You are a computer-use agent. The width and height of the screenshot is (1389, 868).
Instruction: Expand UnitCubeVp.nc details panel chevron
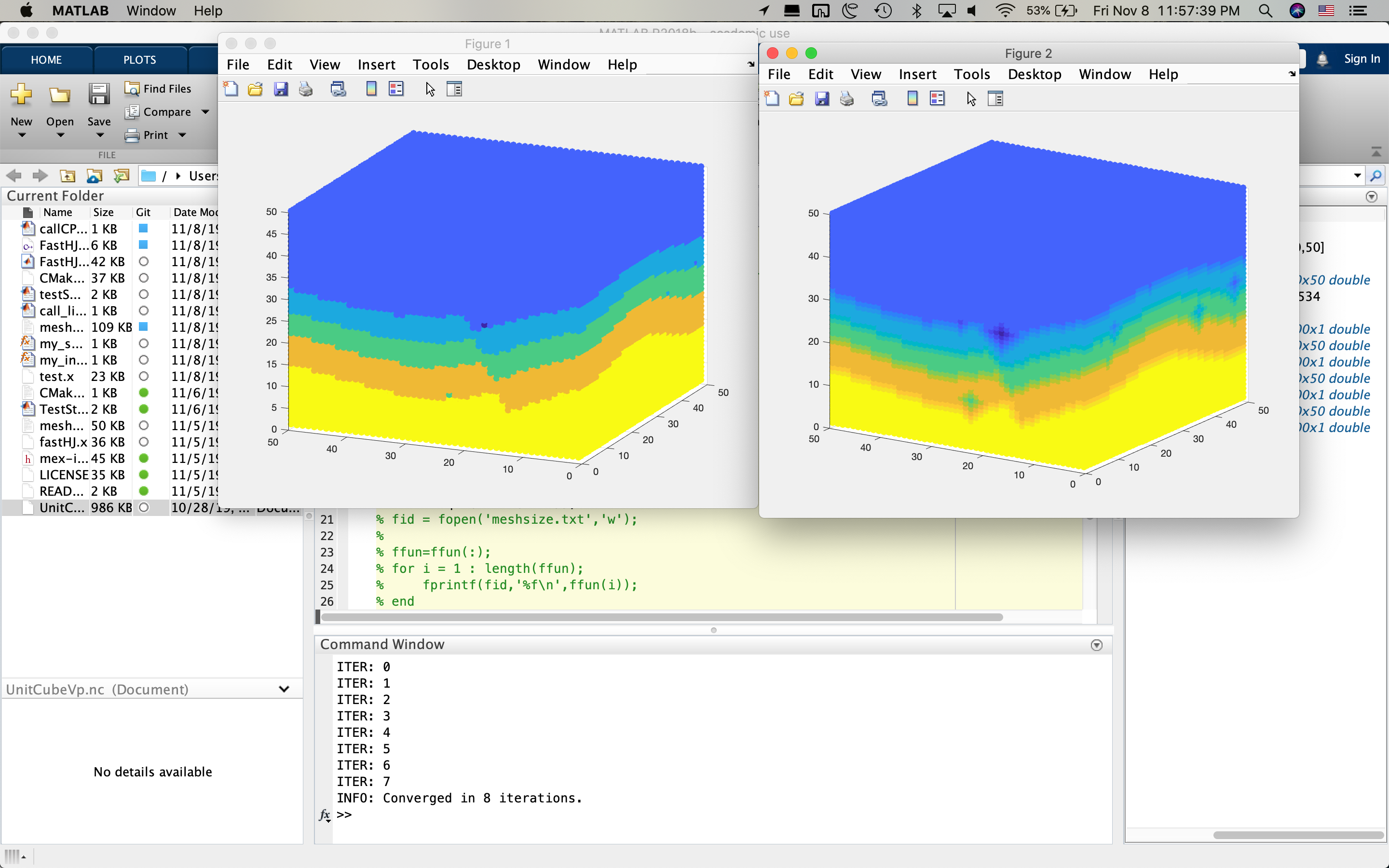point(284,689)
